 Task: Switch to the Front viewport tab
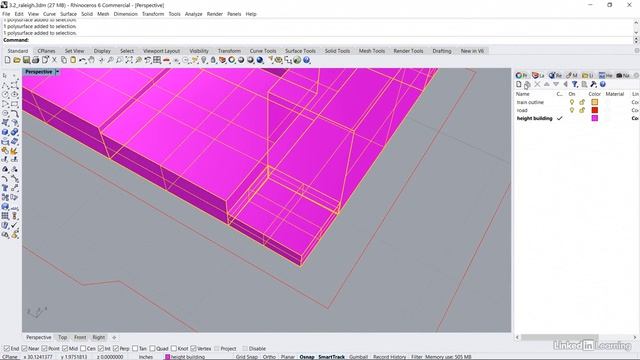[80, 337]
